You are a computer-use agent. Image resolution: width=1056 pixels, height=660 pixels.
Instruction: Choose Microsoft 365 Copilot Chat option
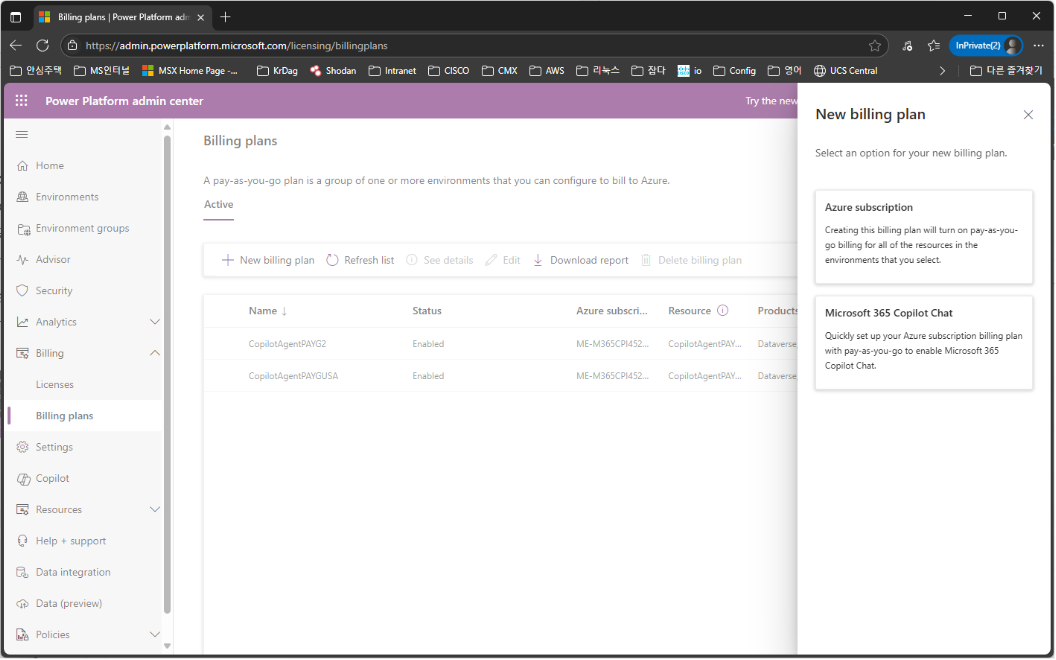click(923, 343)
